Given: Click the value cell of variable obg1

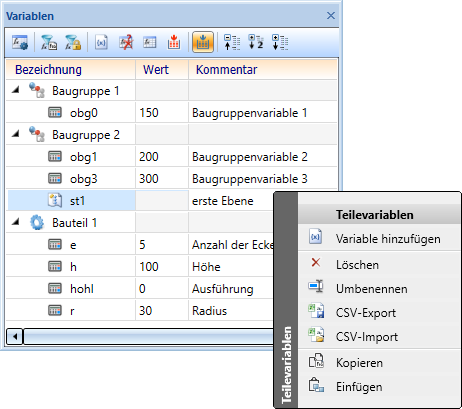Looking at the screenshot, I should [x=162, y=157].
